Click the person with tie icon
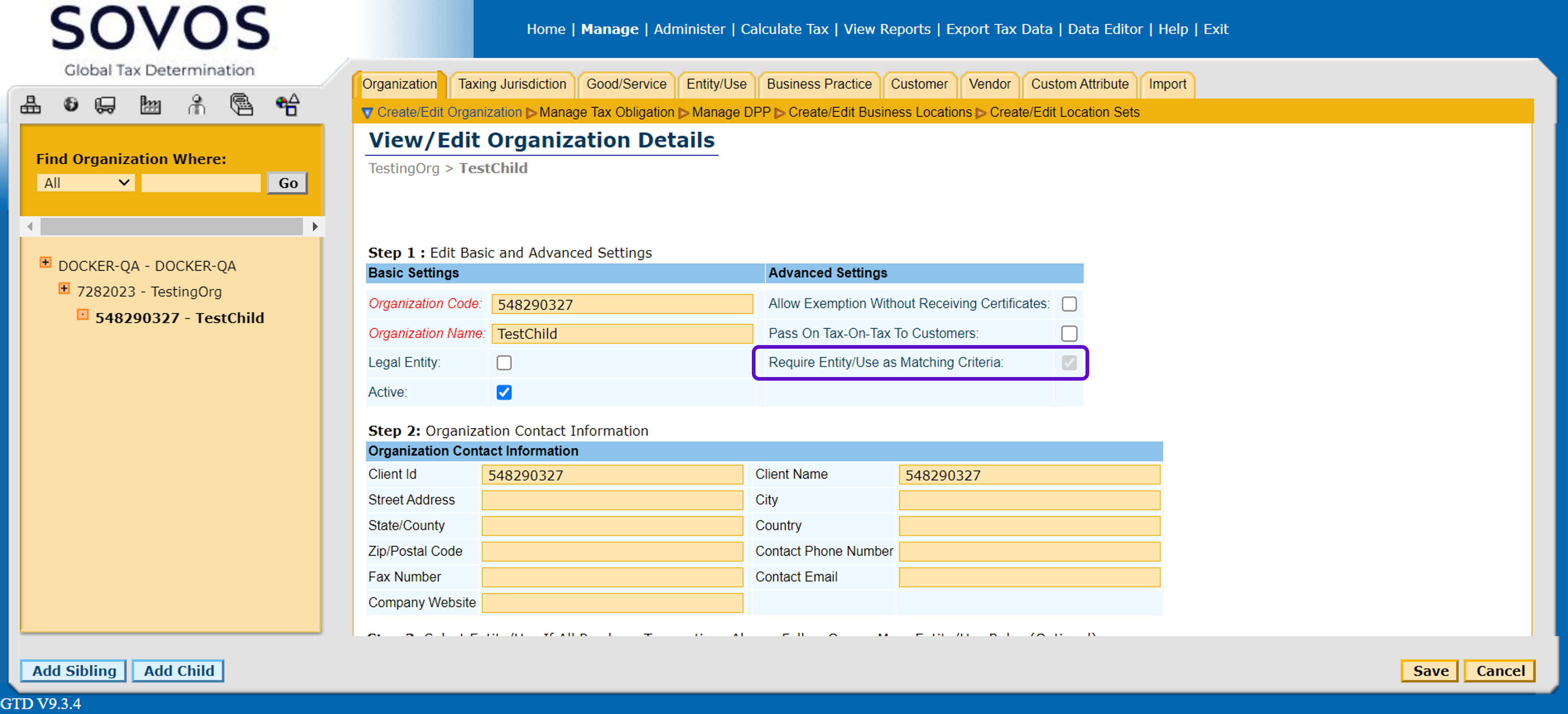The width and height of the screenshot is (1568, 714). pos(196,105)
